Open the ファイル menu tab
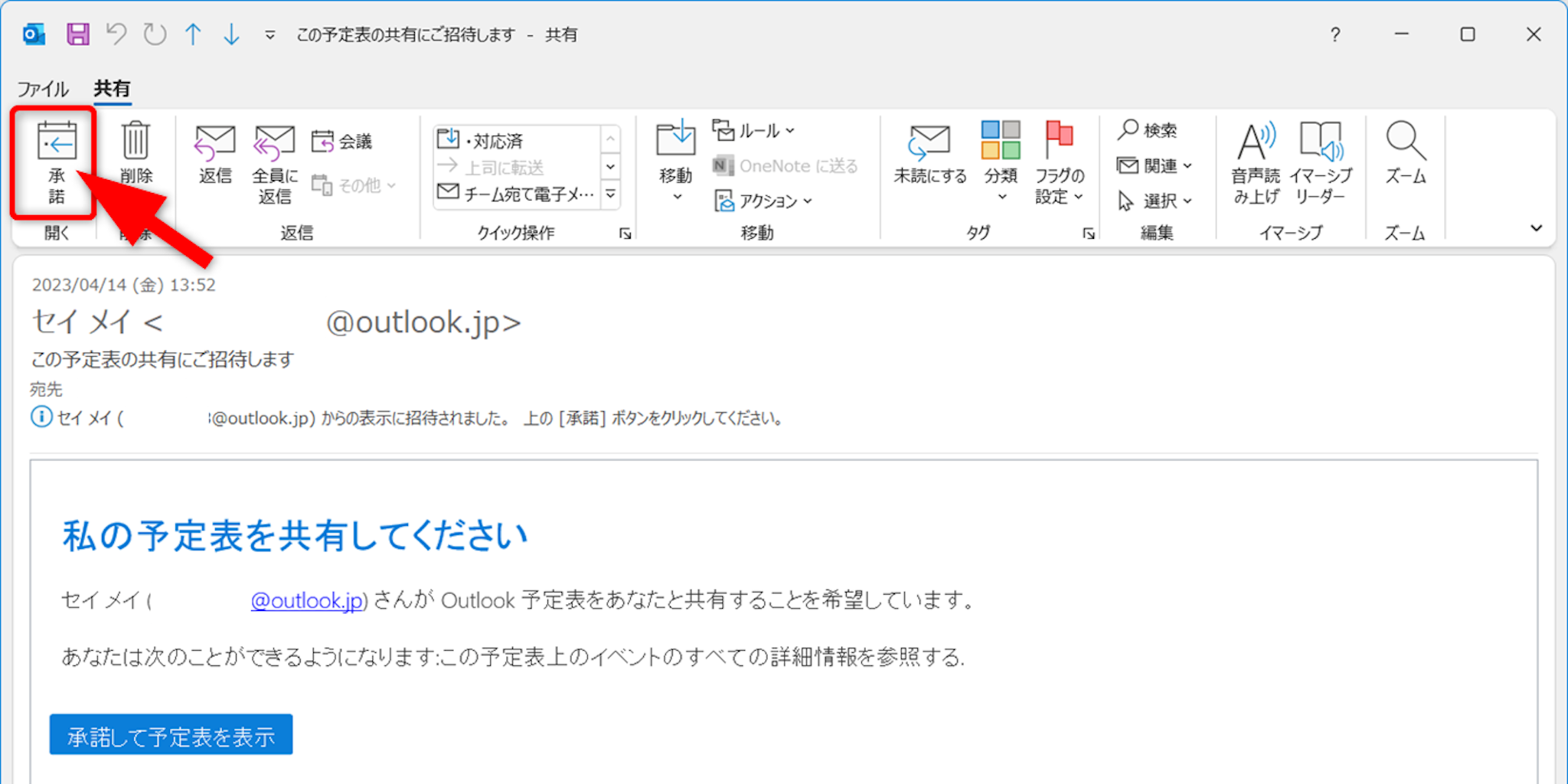Viewport: 1568px width, 784px height. (x=43, y=89)
